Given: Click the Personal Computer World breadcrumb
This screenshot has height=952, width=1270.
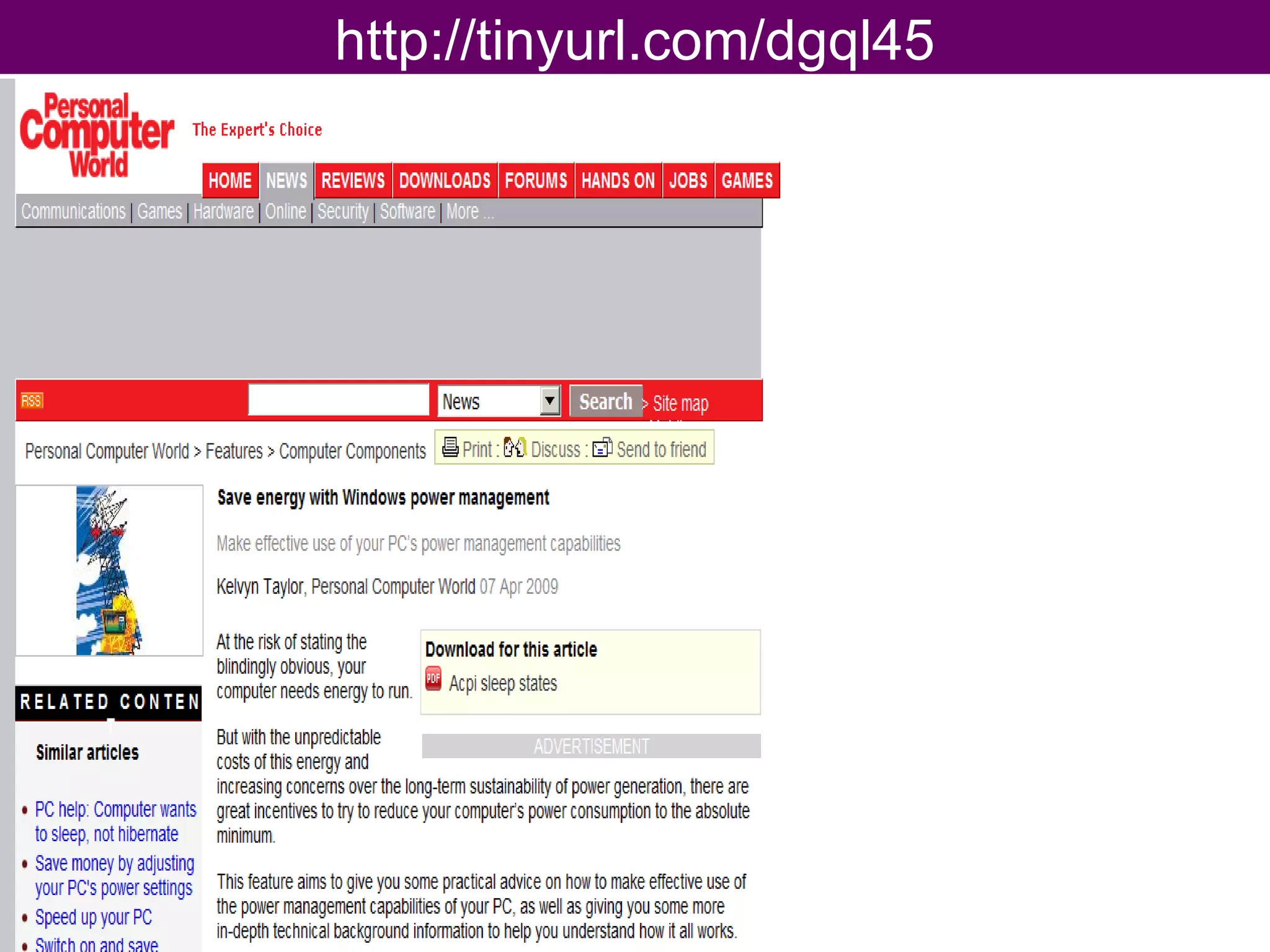Looking at the screenshot, I should [107, 451].
